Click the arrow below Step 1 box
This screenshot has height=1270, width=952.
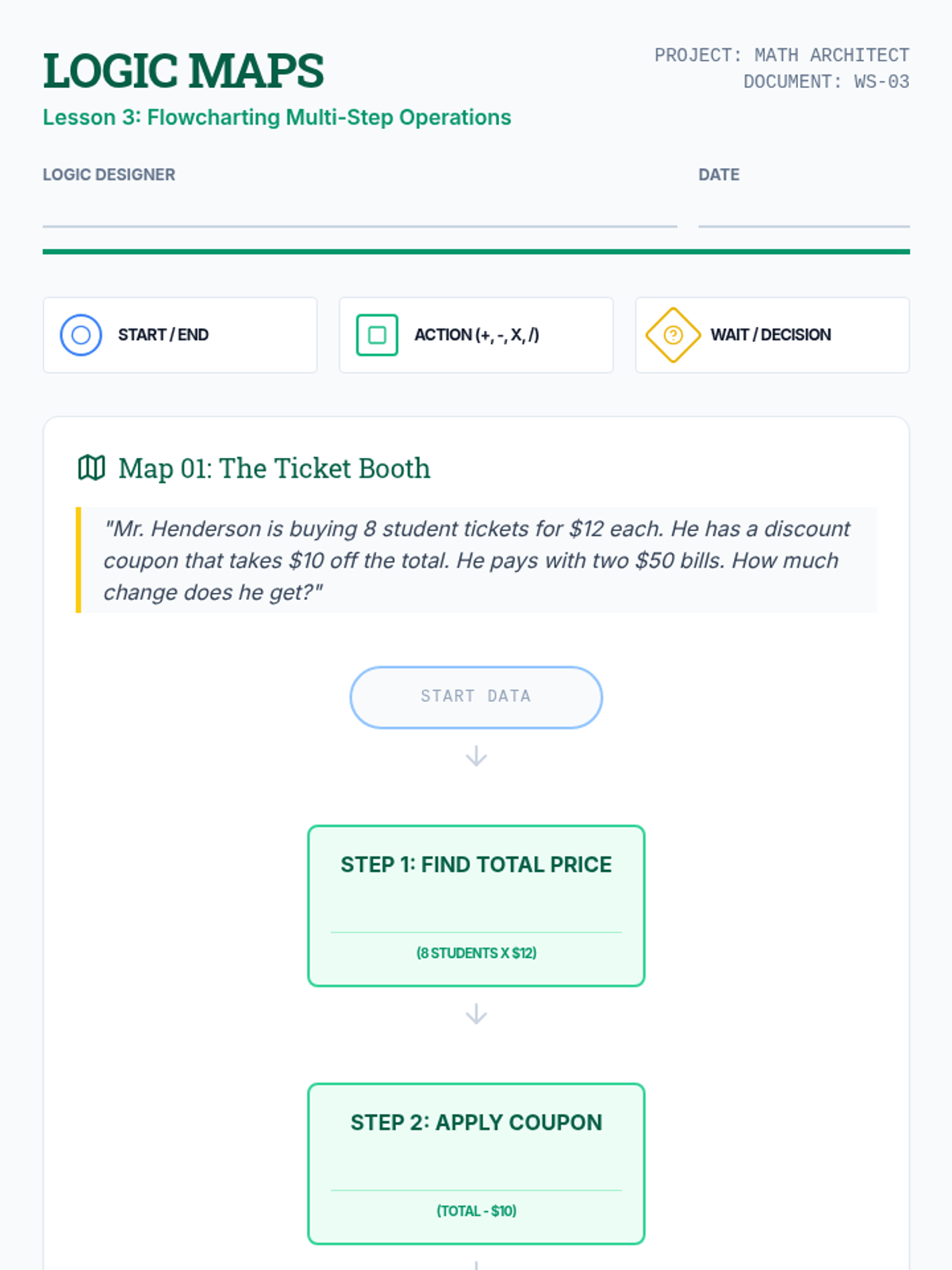pyautogui.click(x=476, y=1014)
